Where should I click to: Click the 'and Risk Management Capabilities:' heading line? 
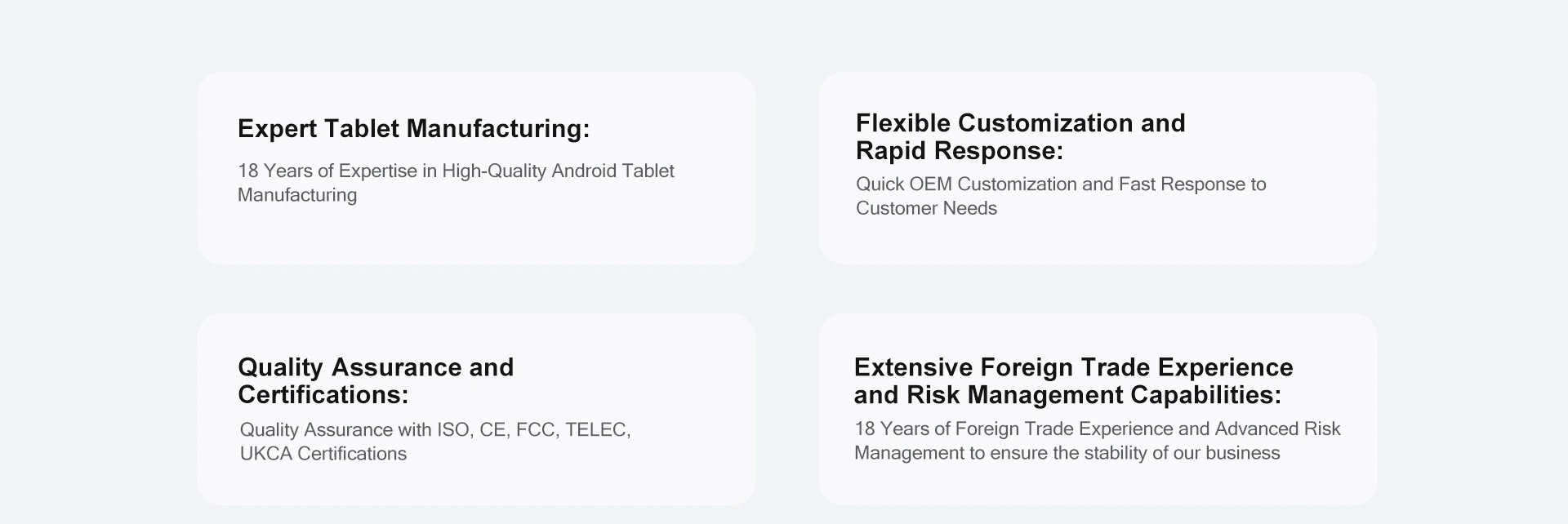(x=1067, y=395)
